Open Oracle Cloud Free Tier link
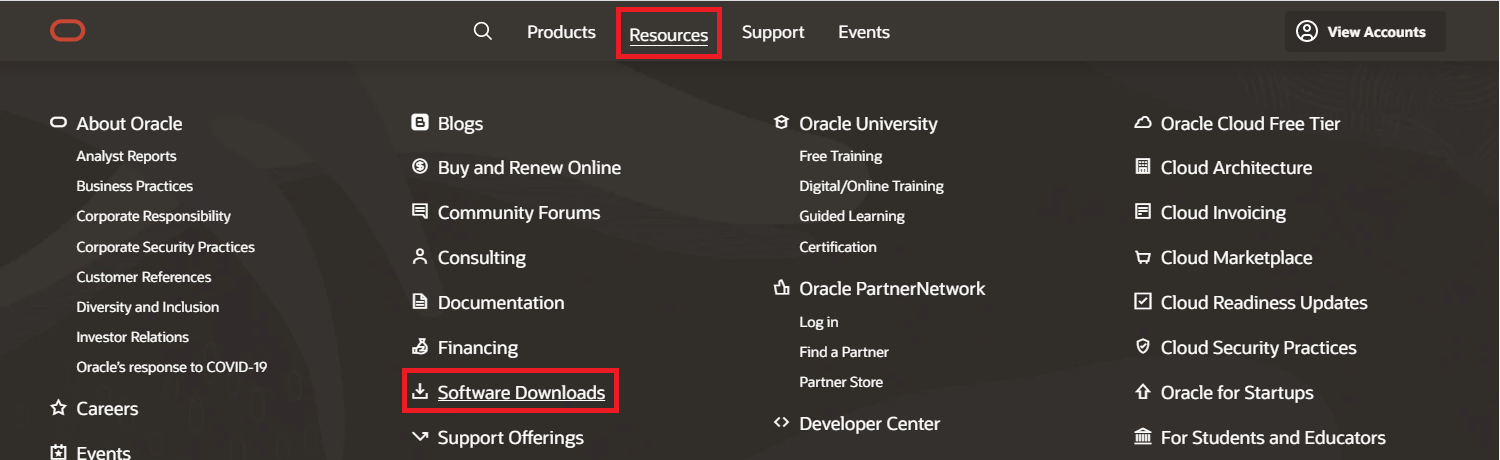This screenshot has width=1500, height=460. coord(1250,124)
